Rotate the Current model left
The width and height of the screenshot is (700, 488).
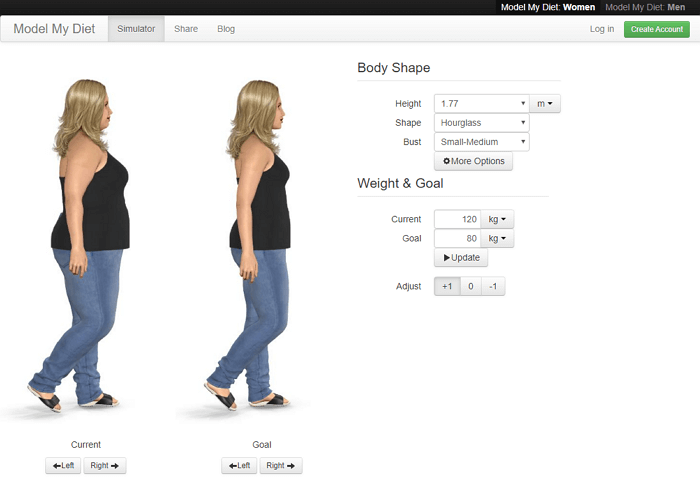pos(63,465)
